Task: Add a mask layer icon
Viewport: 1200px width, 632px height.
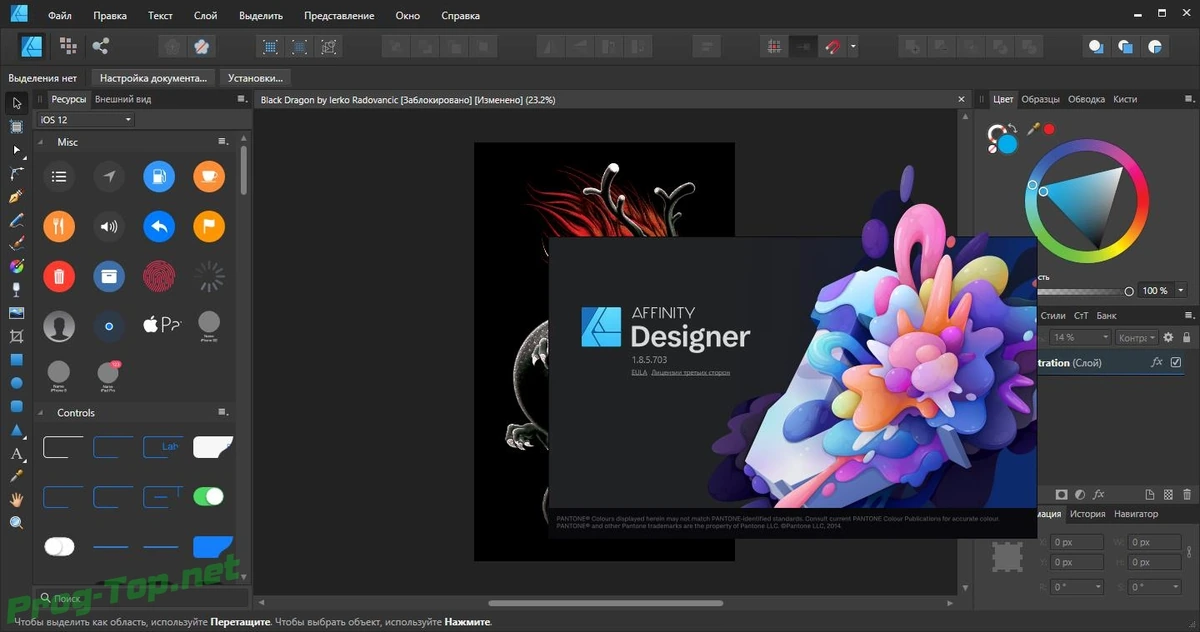Action: pos(1062,494)
